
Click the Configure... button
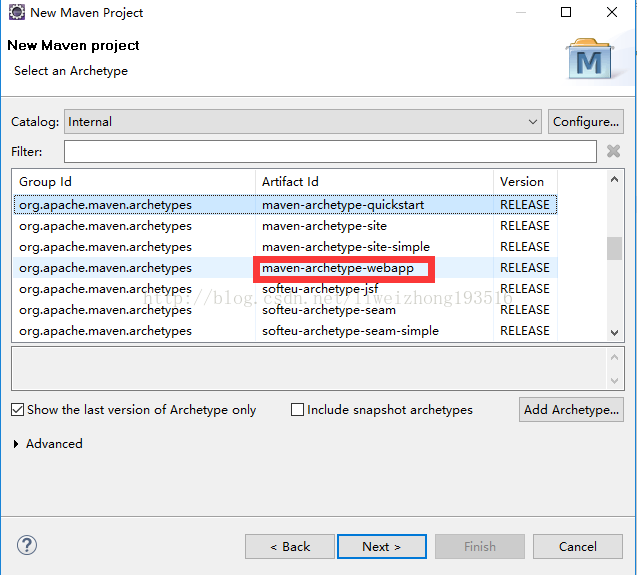click(585, 122)
